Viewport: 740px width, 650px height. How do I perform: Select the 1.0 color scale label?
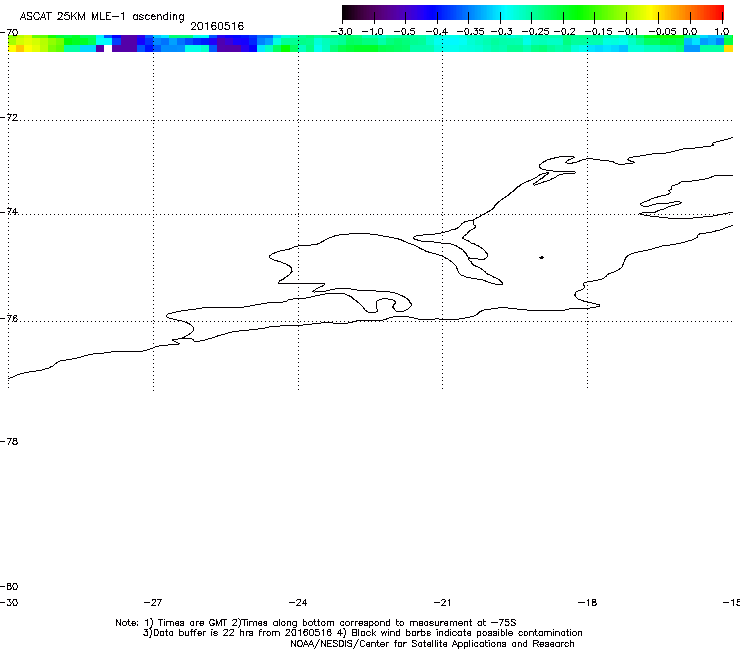tap(722, 32)
